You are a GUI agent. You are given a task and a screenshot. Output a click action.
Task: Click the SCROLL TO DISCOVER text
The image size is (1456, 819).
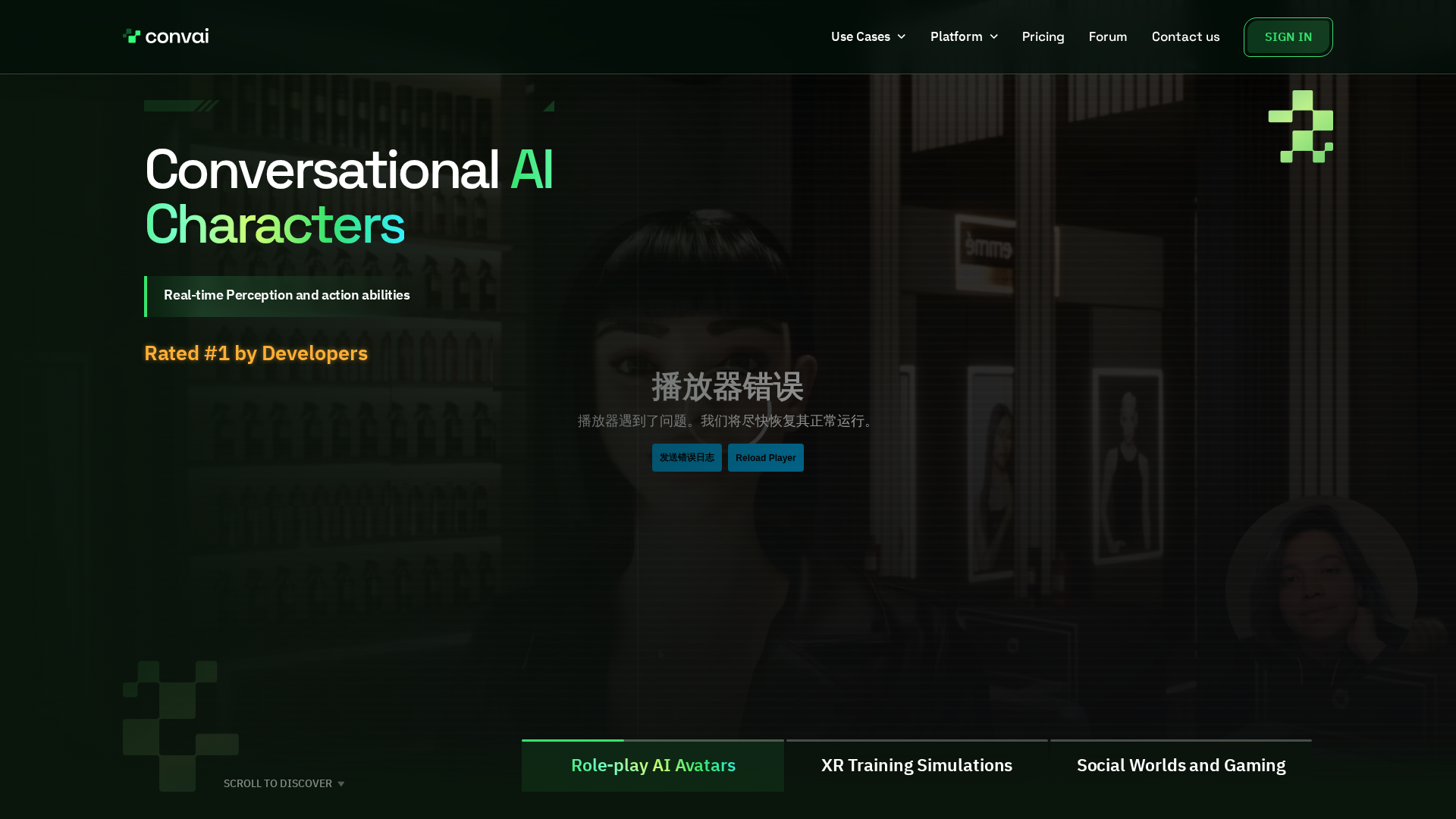(278, 784)
